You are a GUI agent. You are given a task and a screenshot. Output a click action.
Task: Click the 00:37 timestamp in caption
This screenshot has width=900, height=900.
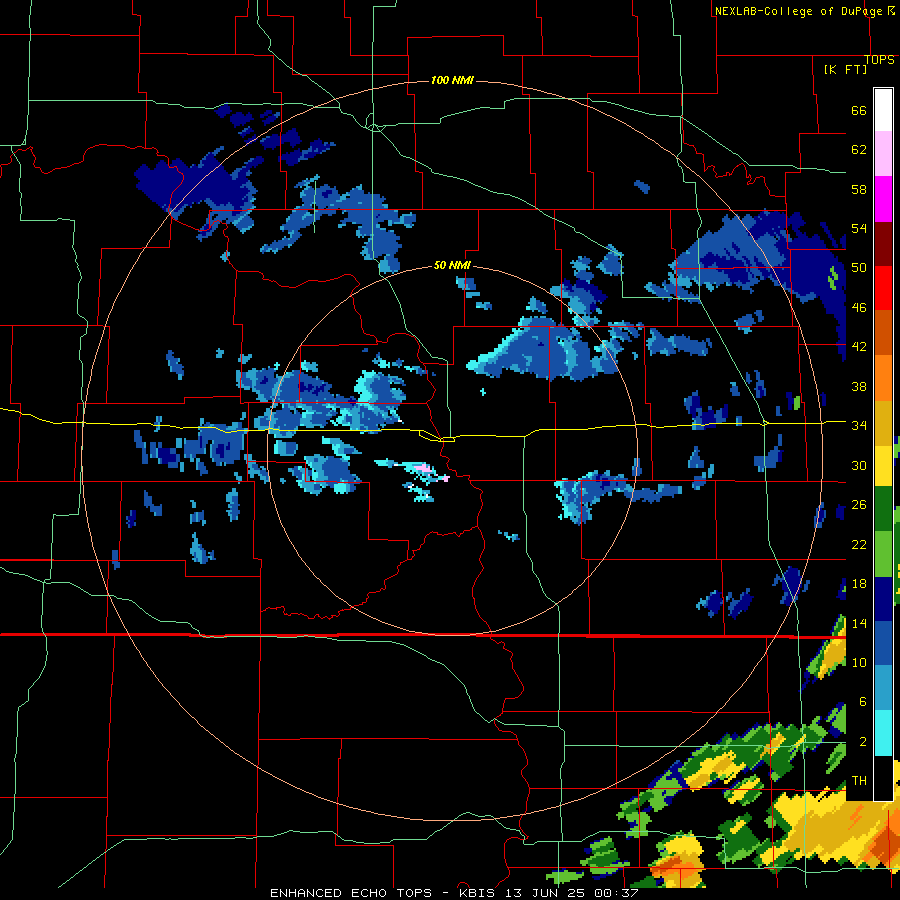click(x=617, y=893)
